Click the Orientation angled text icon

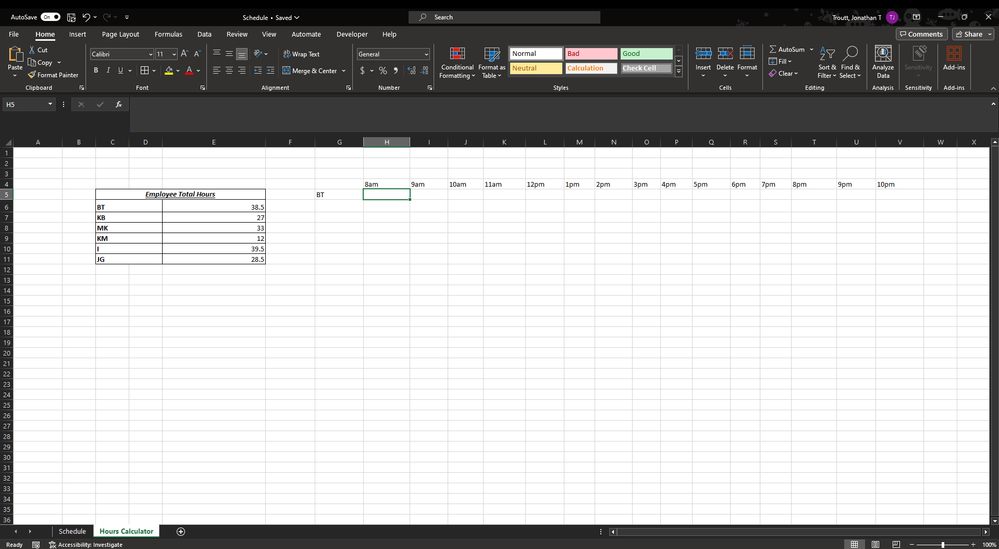[x=257, y=54]
